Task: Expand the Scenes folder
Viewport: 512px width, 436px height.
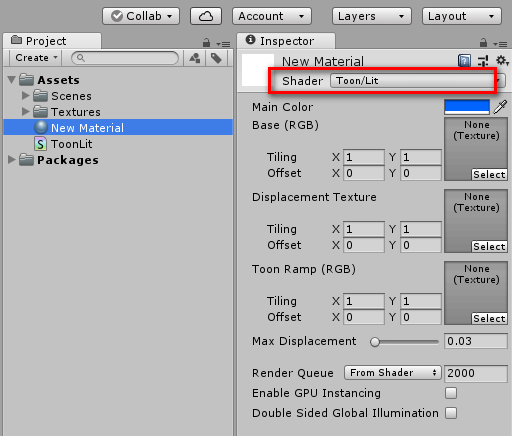Action: [26, 96]
